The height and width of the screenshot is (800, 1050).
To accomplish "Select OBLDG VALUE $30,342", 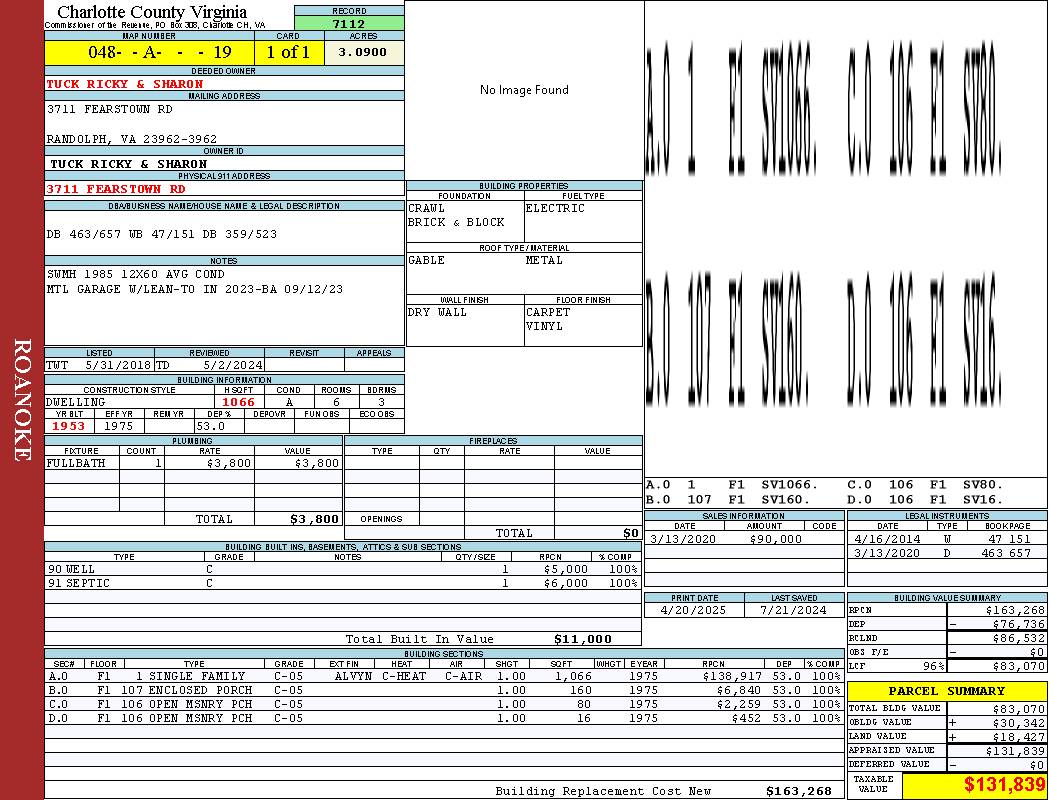I will click(x=1019, y=723).
